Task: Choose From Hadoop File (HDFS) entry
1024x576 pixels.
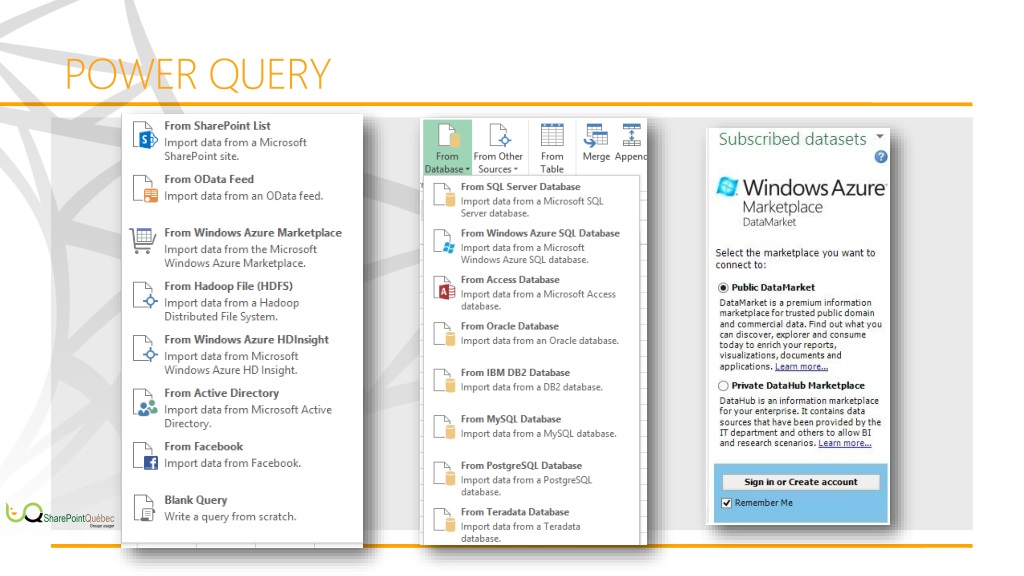Action: pyautogui.click(x=242, y=300)
